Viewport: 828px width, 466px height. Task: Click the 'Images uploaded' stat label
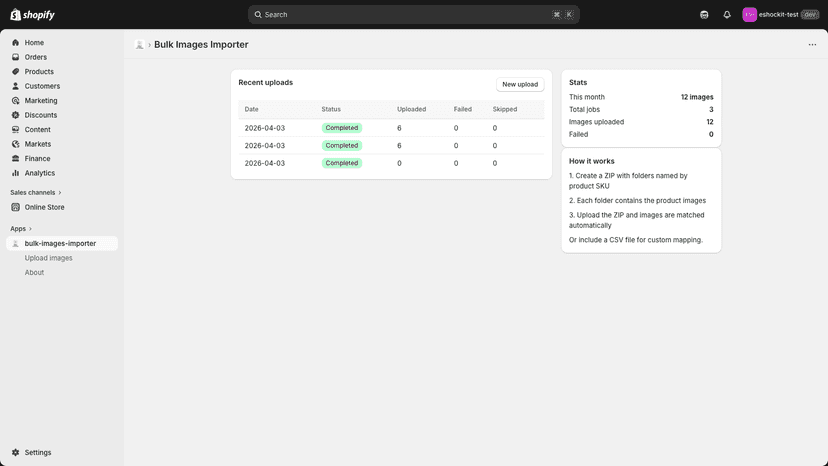596,122
